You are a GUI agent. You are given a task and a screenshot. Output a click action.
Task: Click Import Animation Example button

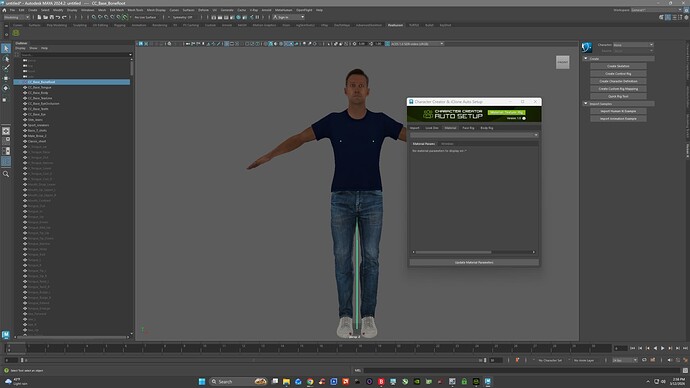coord(618,119)
